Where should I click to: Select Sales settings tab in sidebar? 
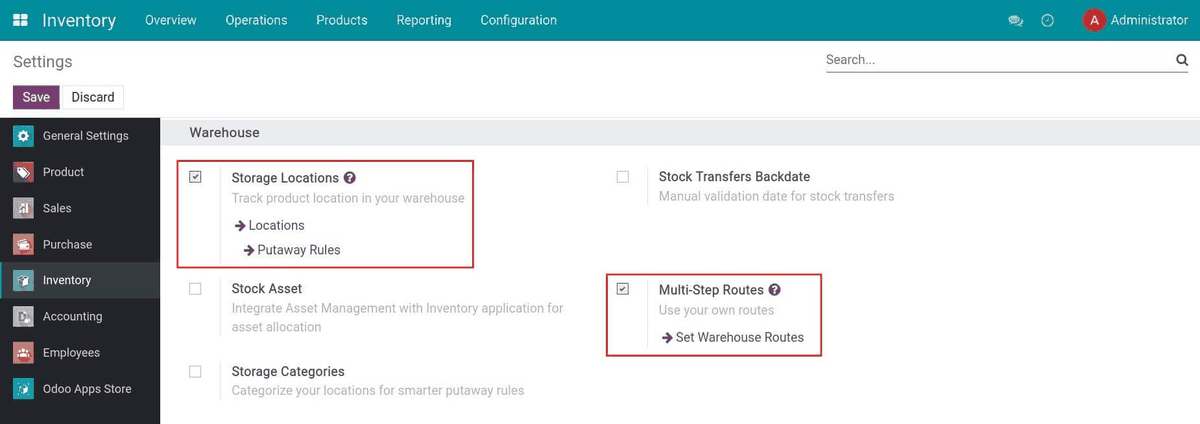[80, 208]
